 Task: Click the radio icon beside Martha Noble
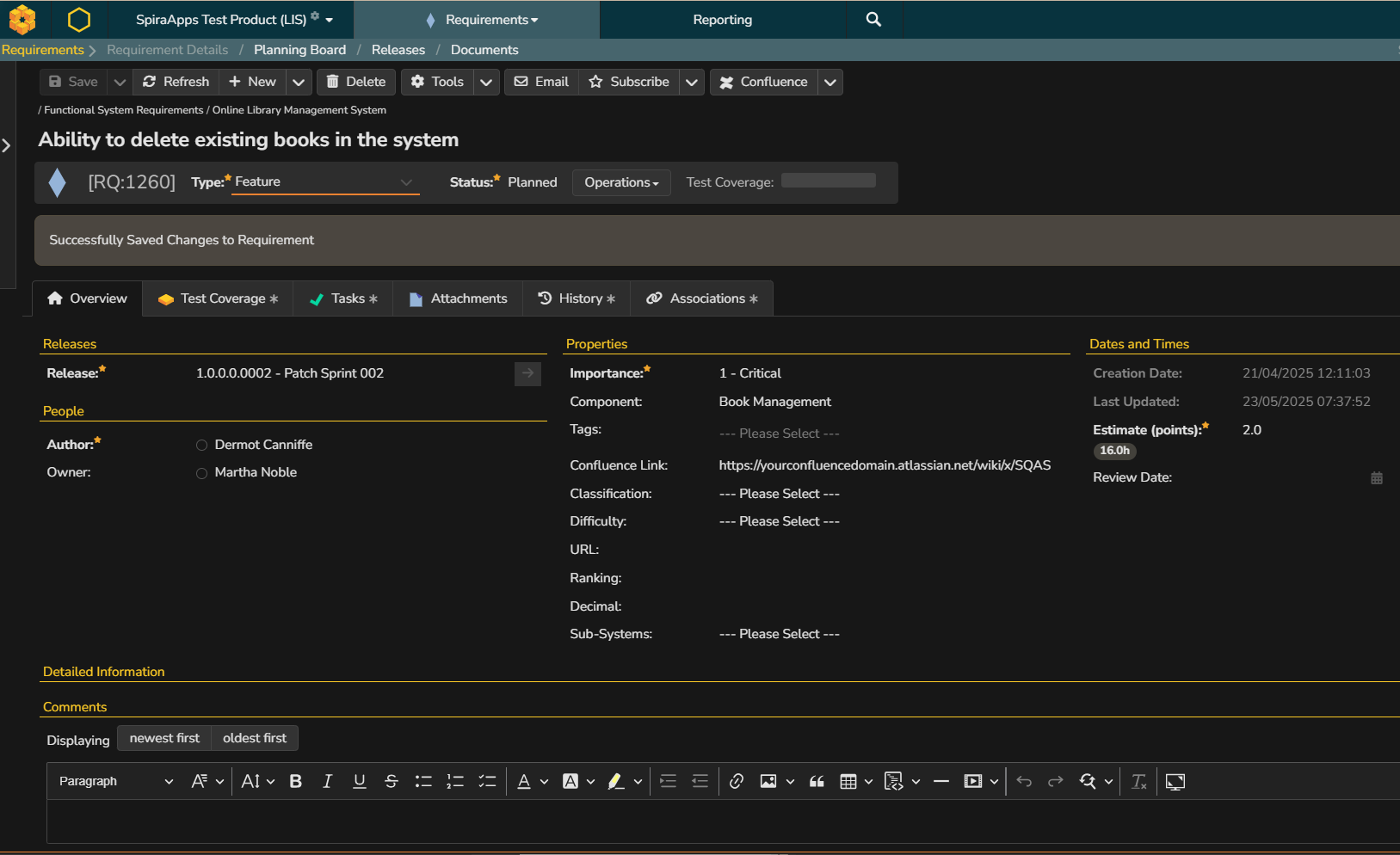[202, 473]
